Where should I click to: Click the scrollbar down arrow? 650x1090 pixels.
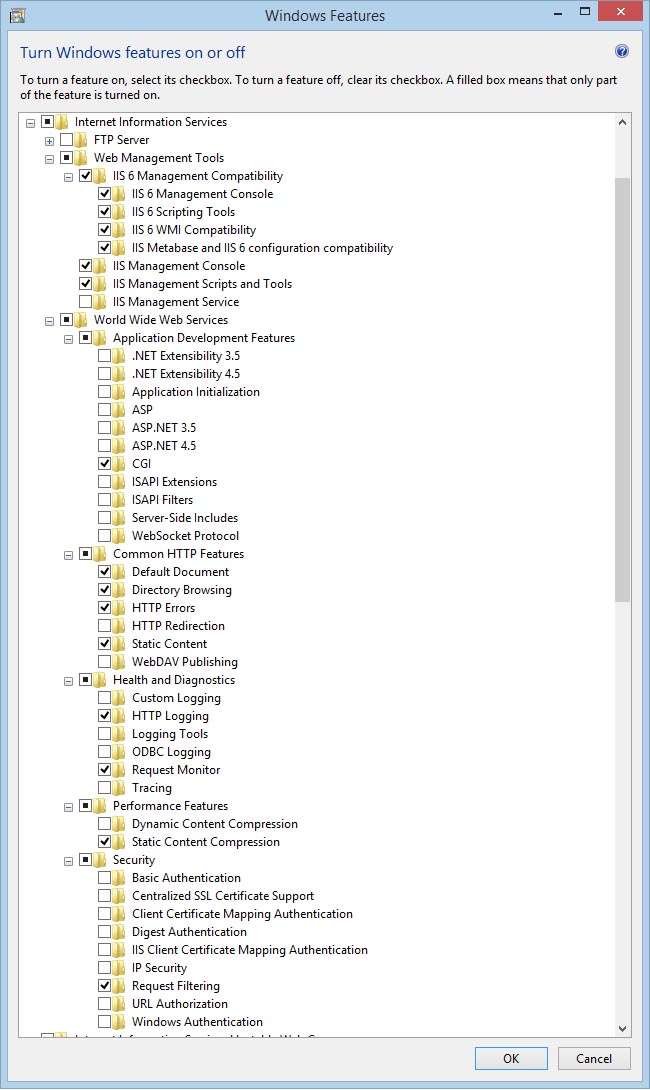[x=622, y=1029]
